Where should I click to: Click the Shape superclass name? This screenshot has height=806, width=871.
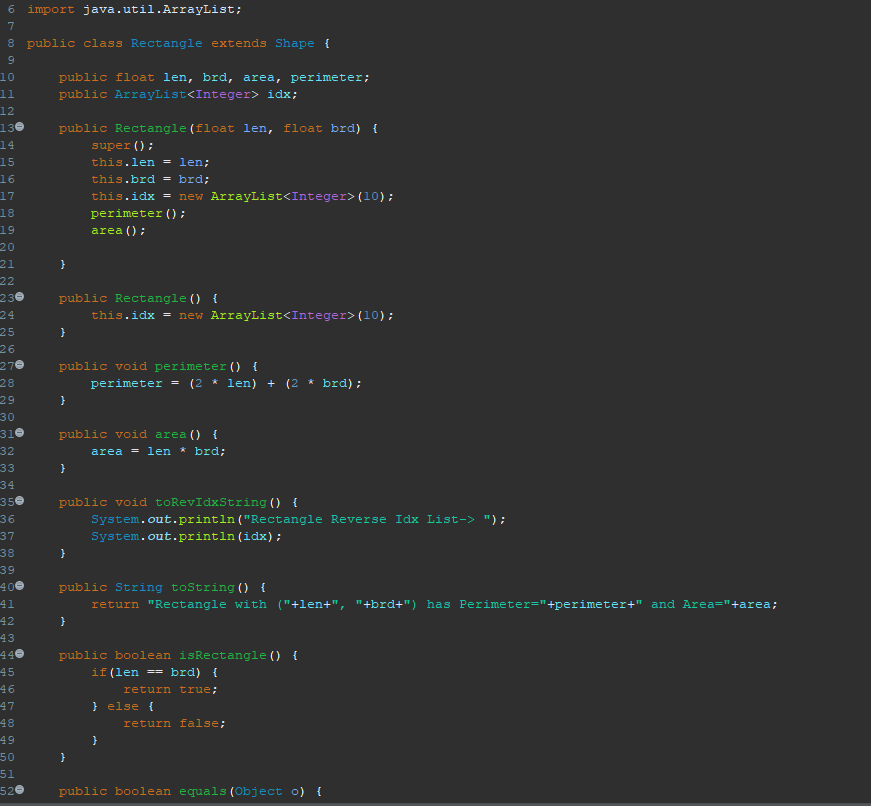tap(294, 43)
